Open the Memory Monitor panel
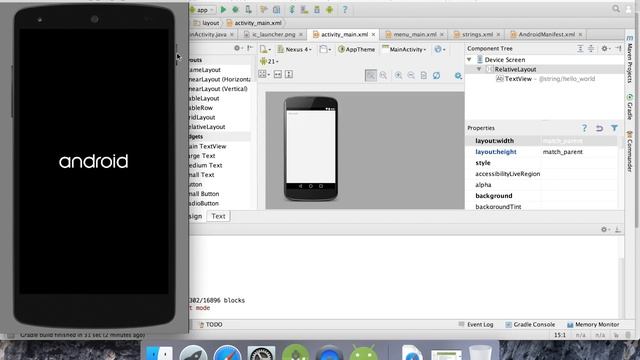This screenshot has height=360, width=640. click(593, 325)
